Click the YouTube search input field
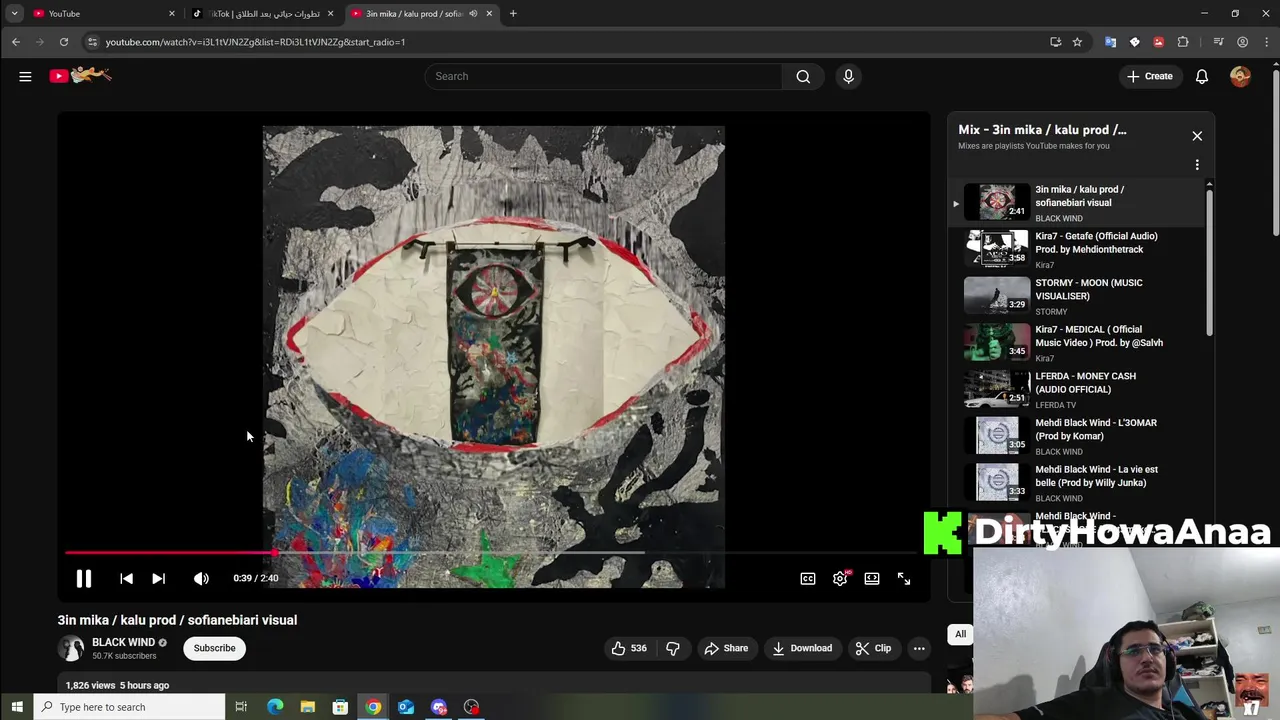 604,76
